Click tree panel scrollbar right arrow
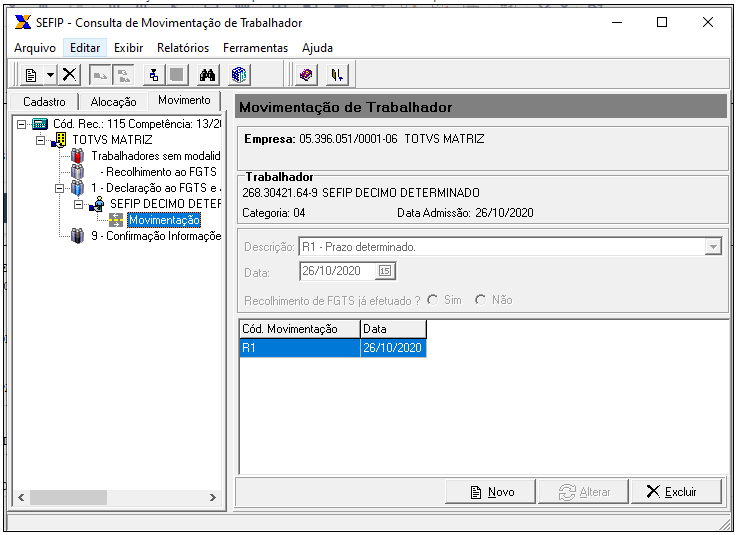Viewport: 738px width, 535px height. [x=213, y=497]
